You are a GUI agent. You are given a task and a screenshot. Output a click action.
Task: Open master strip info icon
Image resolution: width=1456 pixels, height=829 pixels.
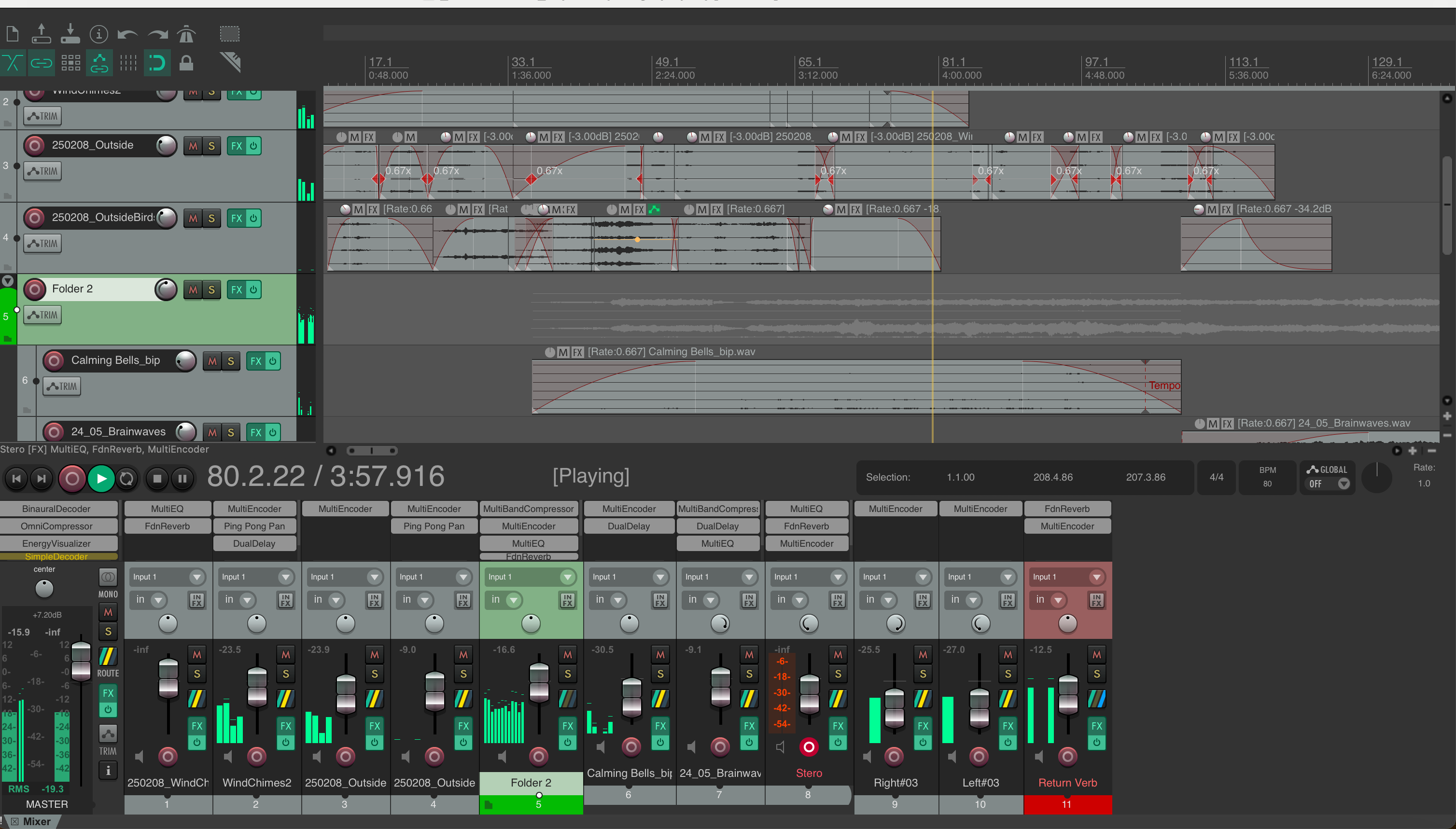click(x=108, y=770)
